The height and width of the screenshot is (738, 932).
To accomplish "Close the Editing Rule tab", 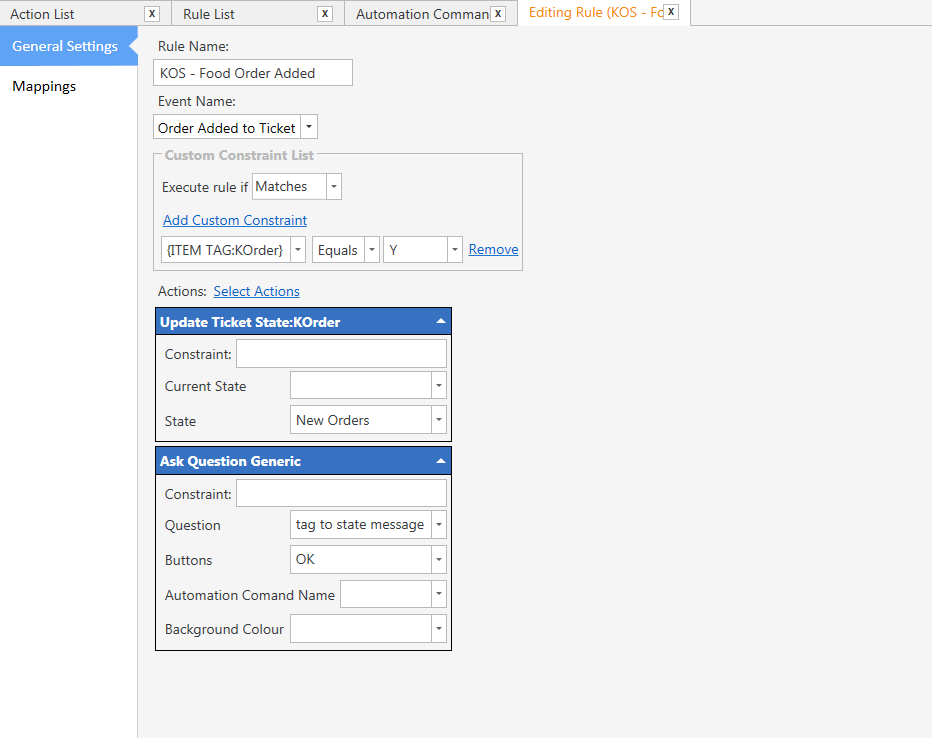I will (671, 12).
